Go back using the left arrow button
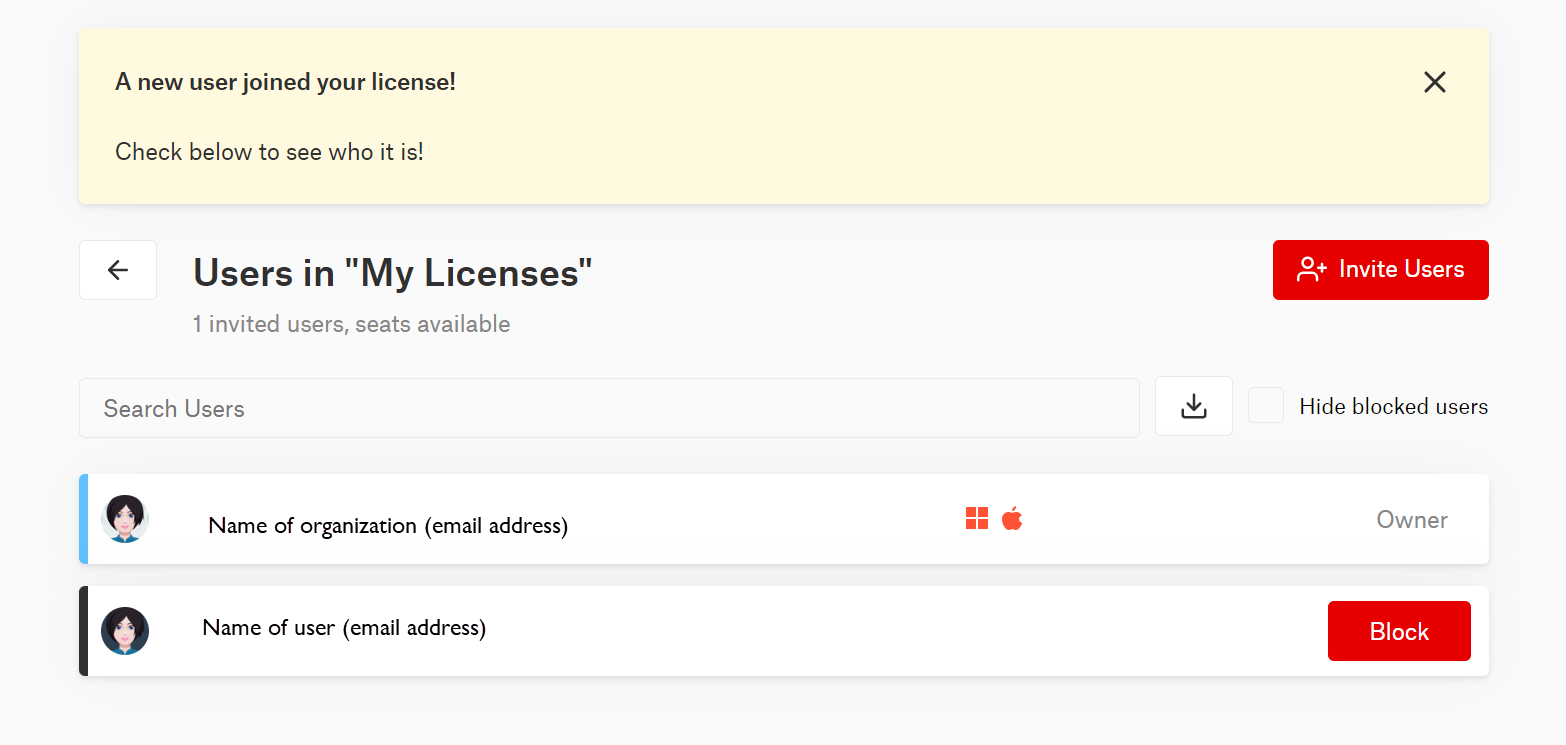This screenshot has height=745, width=1566. [118, 270]
